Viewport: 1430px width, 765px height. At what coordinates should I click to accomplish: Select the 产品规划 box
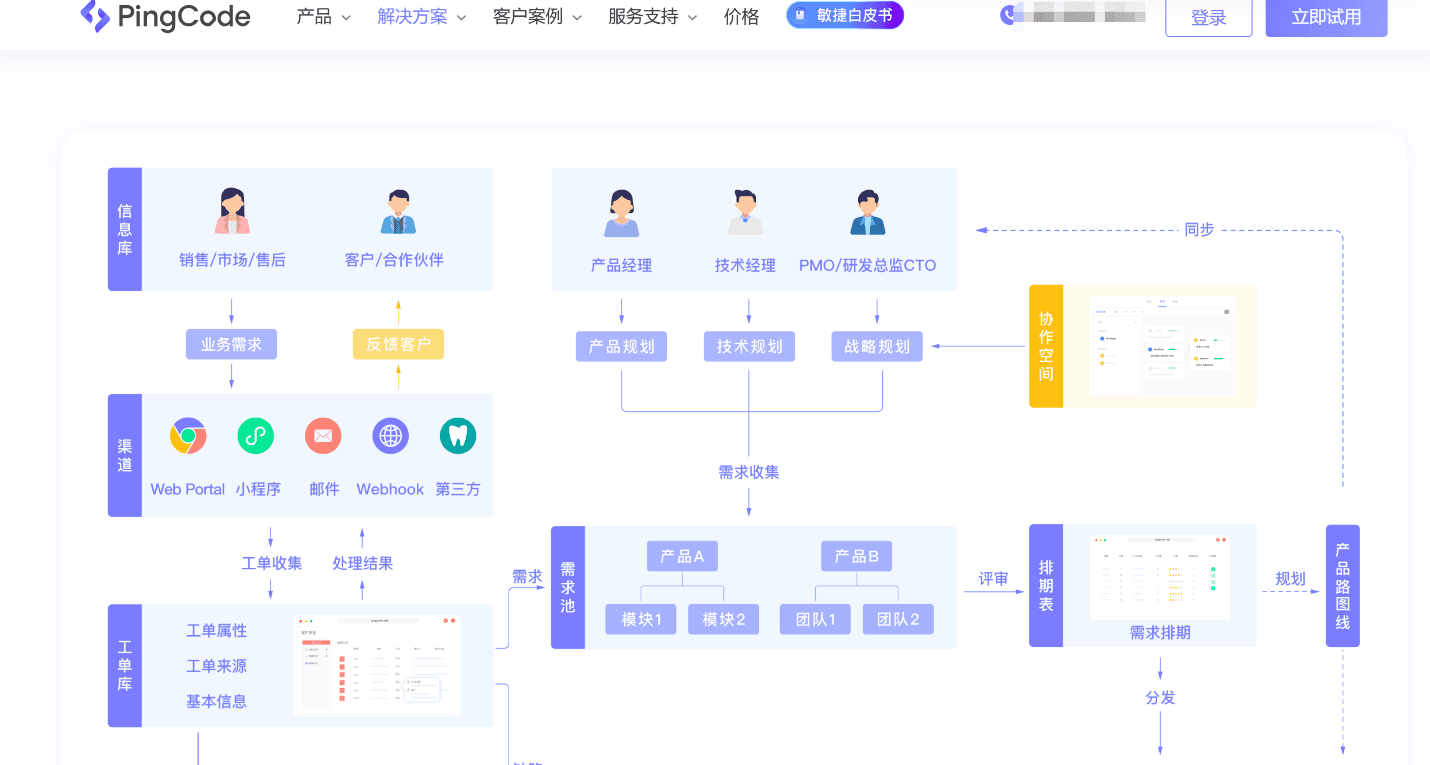click(622, 347)
